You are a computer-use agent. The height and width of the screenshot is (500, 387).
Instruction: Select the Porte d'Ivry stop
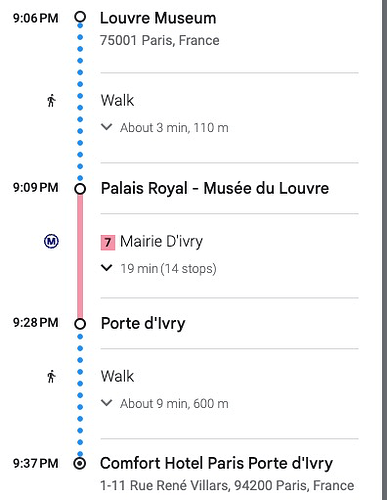(143, 323)
